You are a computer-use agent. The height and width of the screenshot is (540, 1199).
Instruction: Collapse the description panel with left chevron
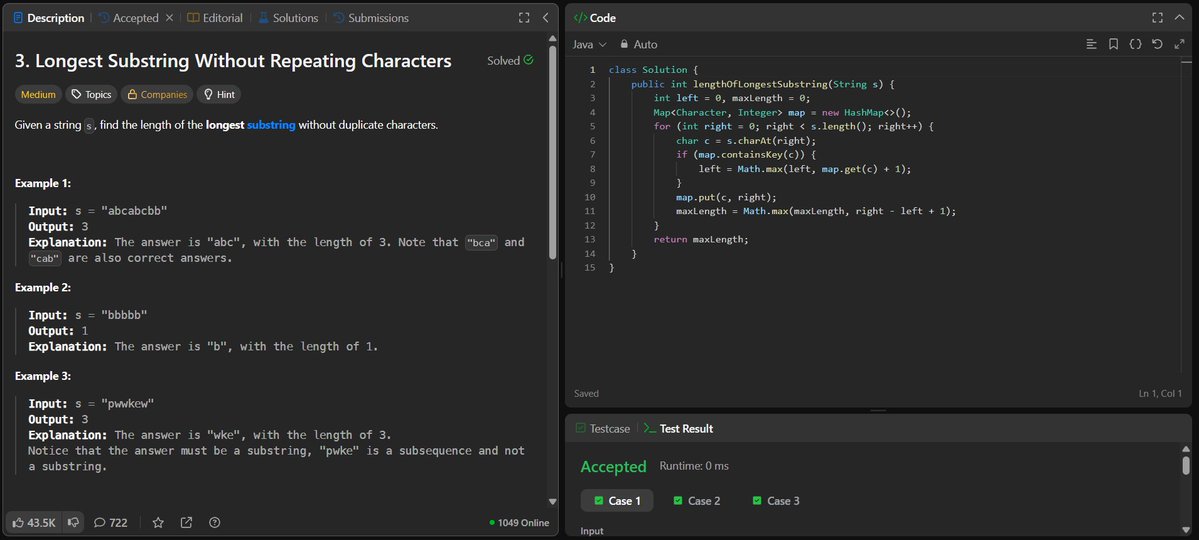coord(545,18)
